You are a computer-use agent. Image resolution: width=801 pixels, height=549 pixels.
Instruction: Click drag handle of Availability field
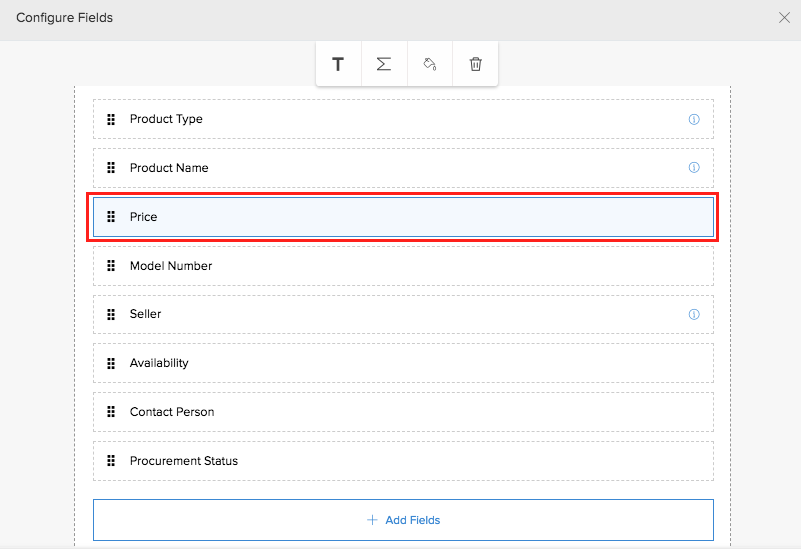coord(111,363)
